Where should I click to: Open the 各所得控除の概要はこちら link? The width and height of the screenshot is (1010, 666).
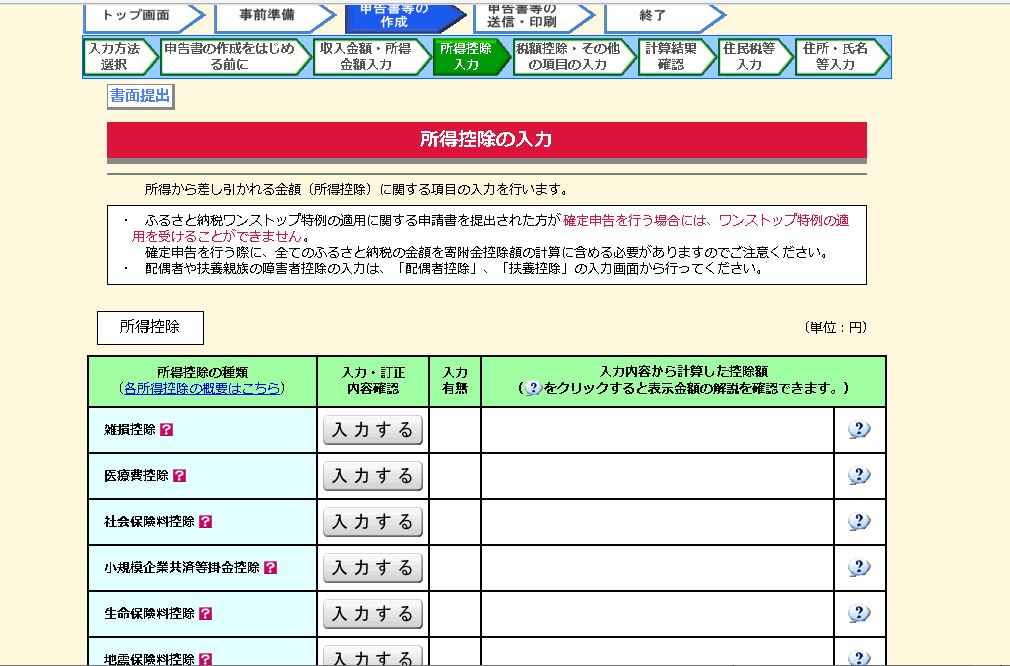202,388
